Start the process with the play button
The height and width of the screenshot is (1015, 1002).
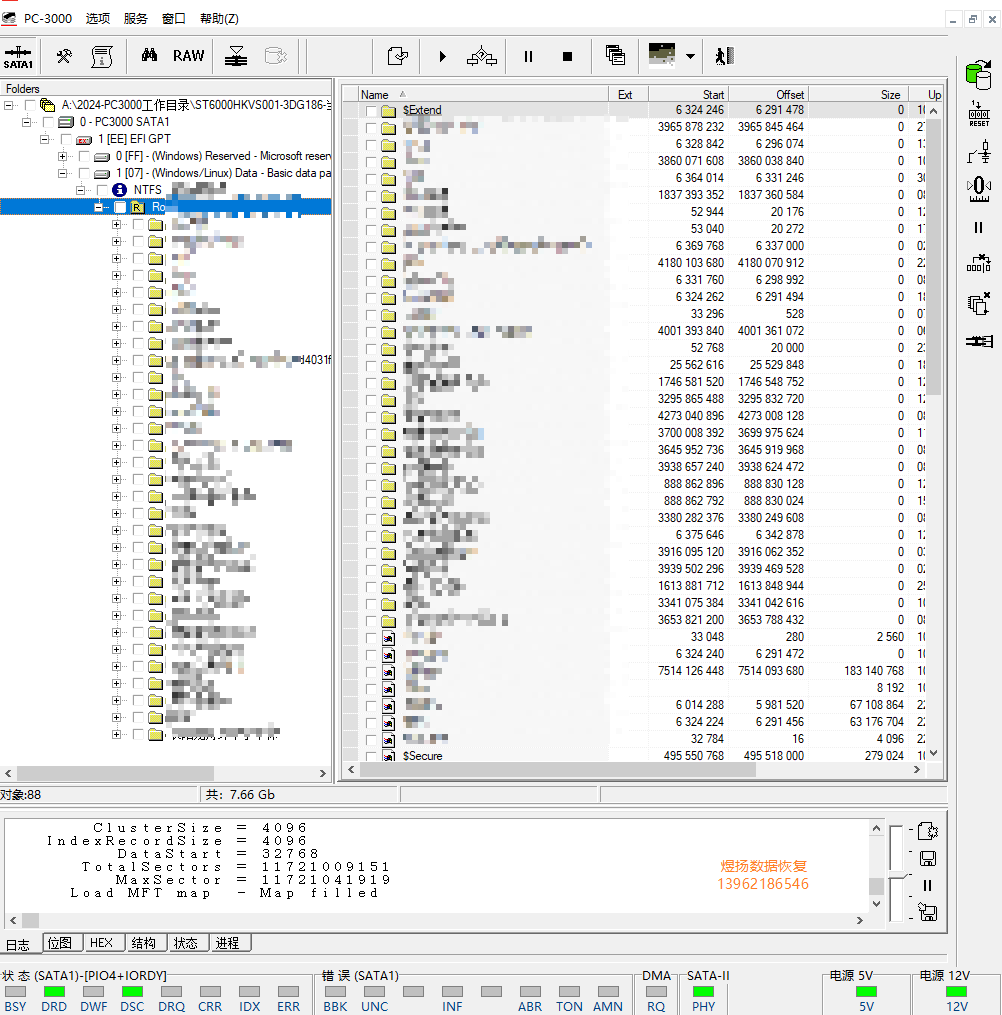[442, 57]
